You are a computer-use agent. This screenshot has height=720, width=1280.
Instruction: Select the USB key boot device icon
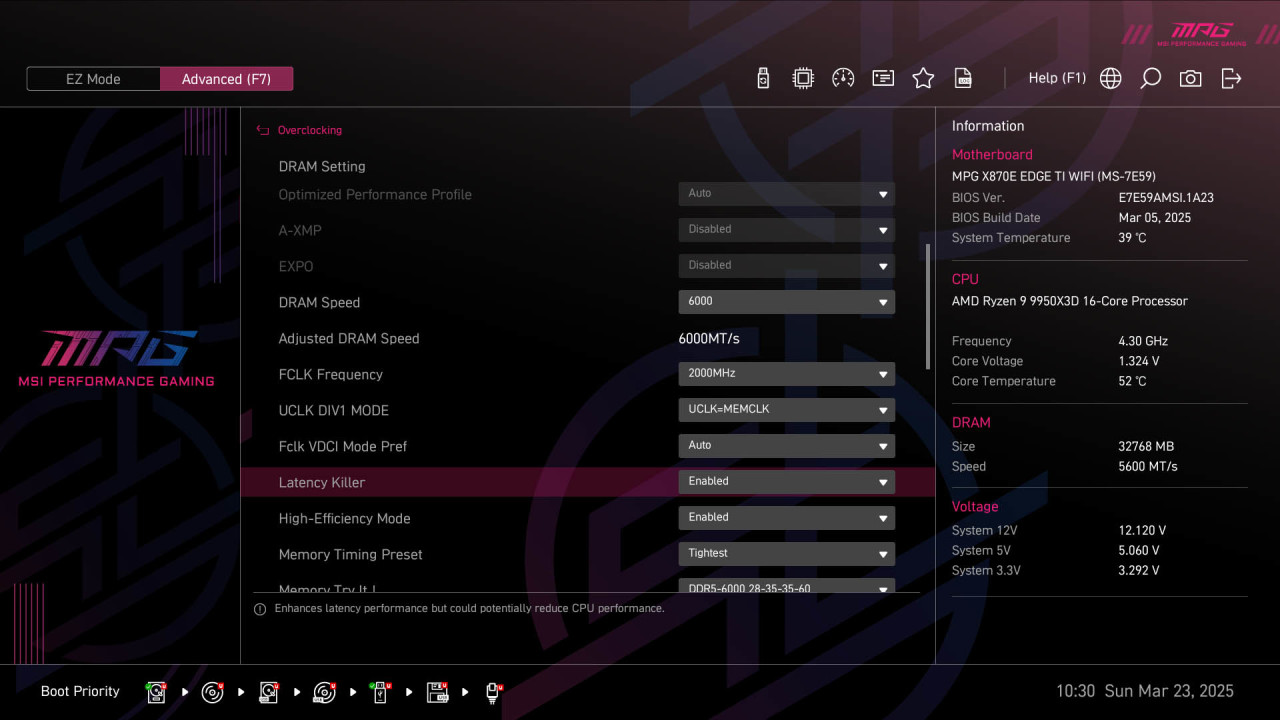pos(381,692)
